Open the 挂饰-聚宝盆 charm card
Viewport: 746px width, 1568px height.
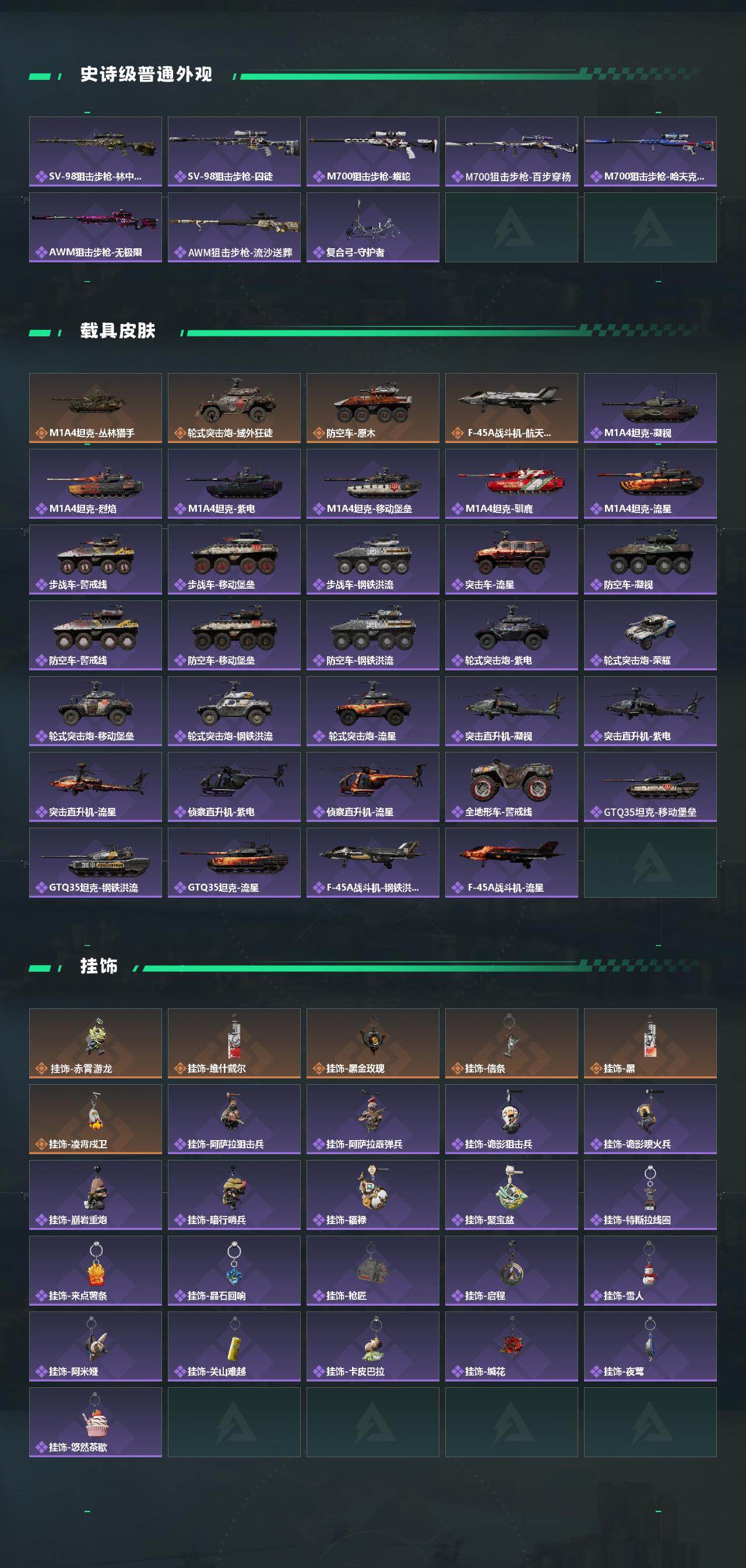512,1195
